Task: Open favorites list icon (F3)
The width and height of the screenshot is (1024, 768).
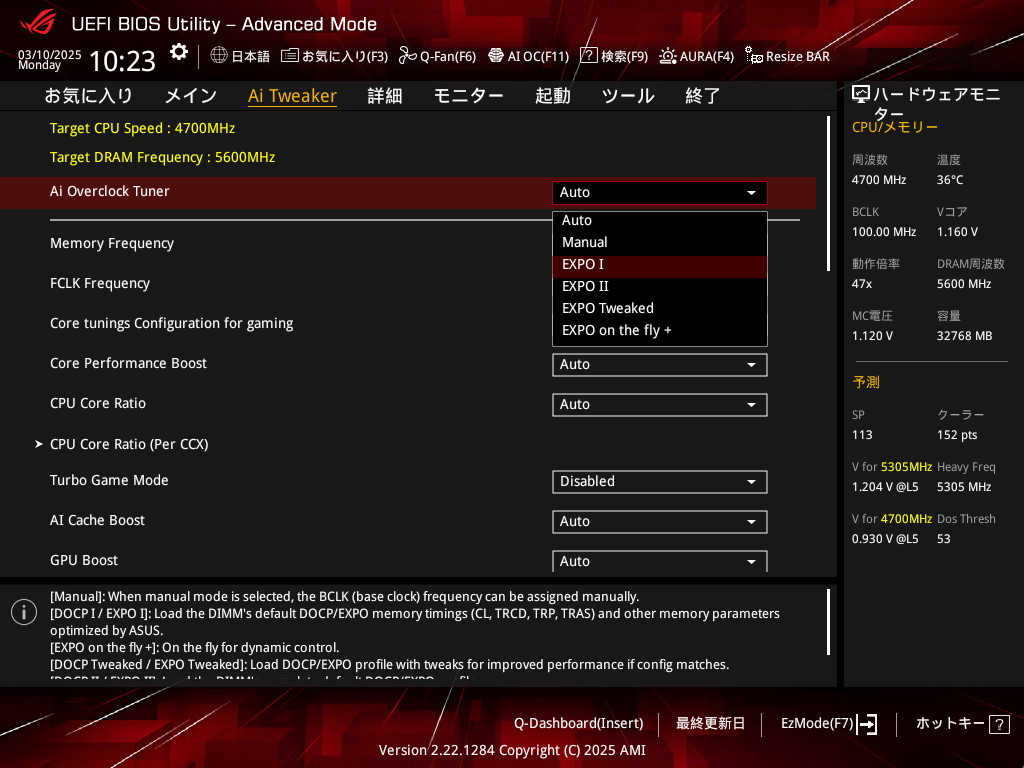Action: pos(290,56)
